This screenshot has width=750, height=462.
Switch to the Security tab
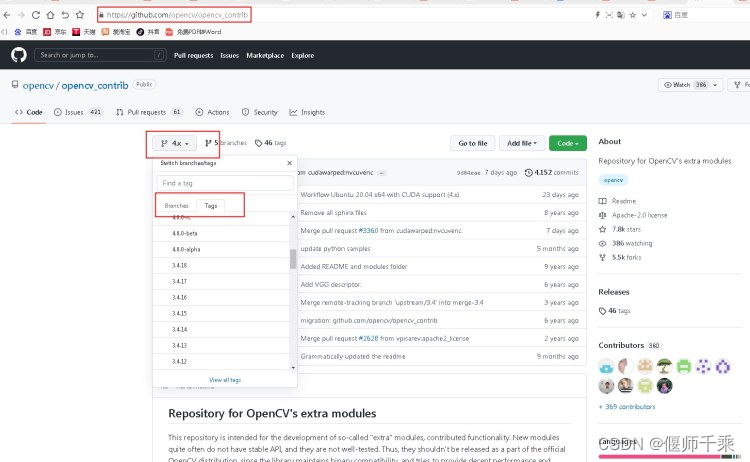(x=260, y=112)
